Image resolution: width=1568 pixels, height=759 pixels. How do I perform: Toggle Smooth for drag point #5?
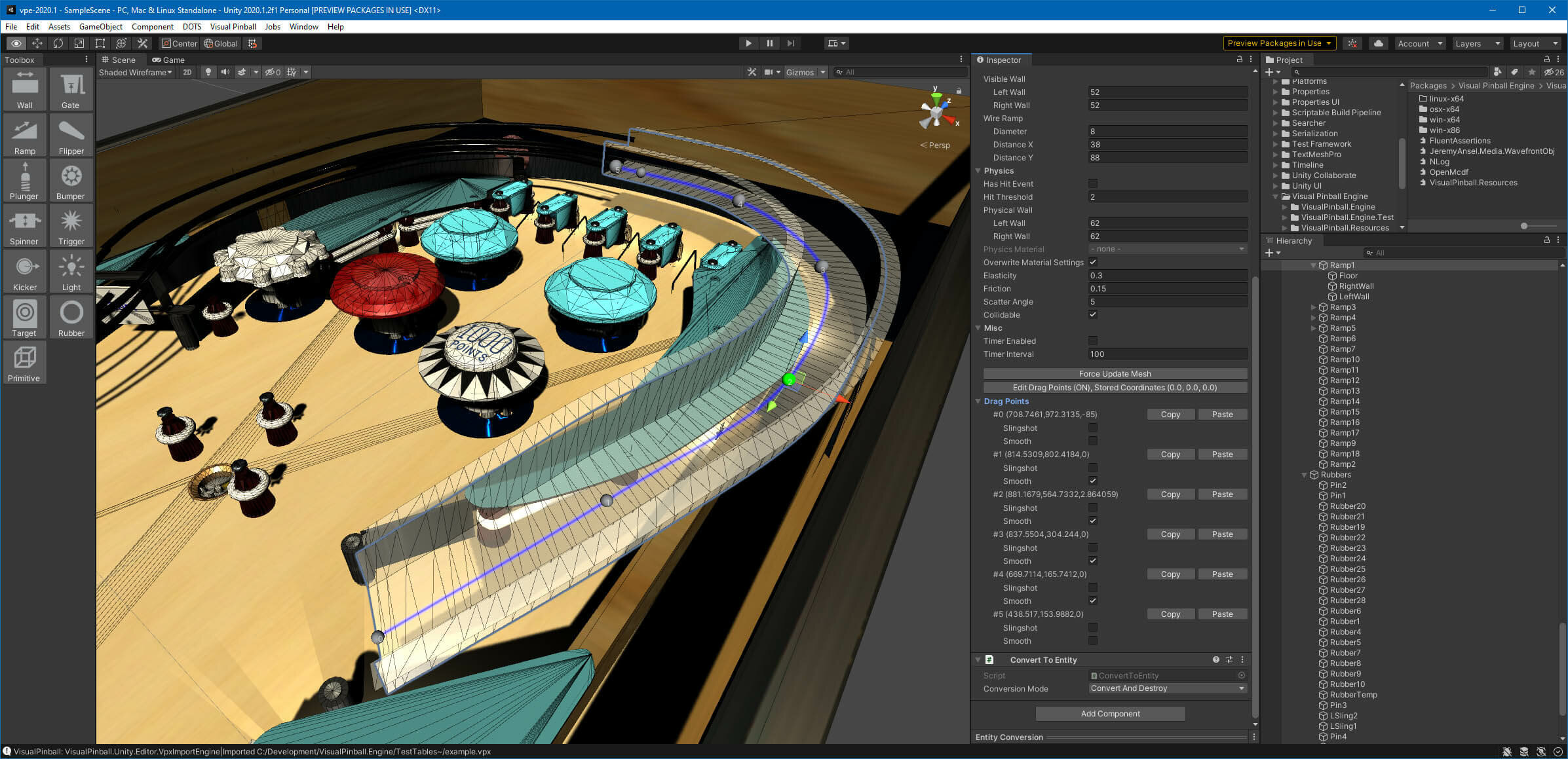click(1093, 641)
